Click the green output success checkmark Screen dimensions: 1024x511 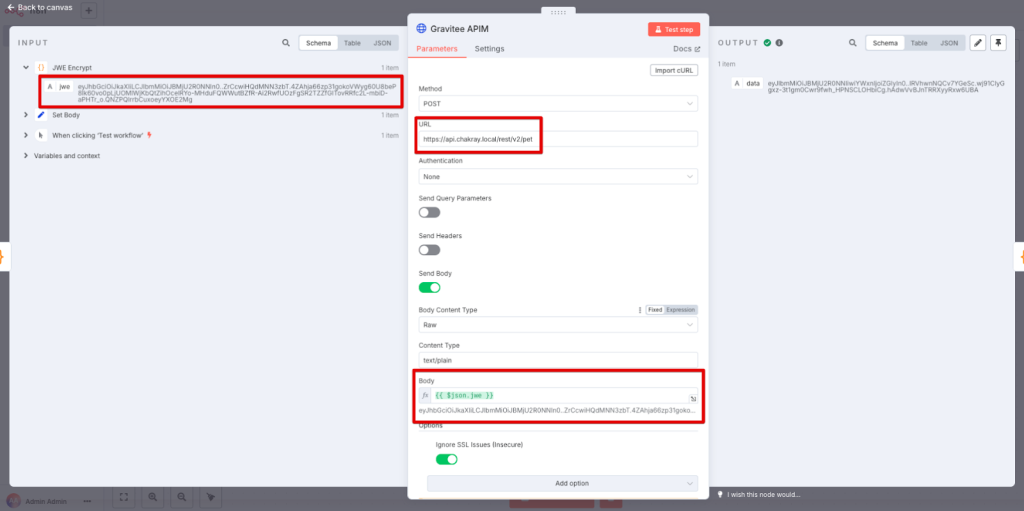768,42
